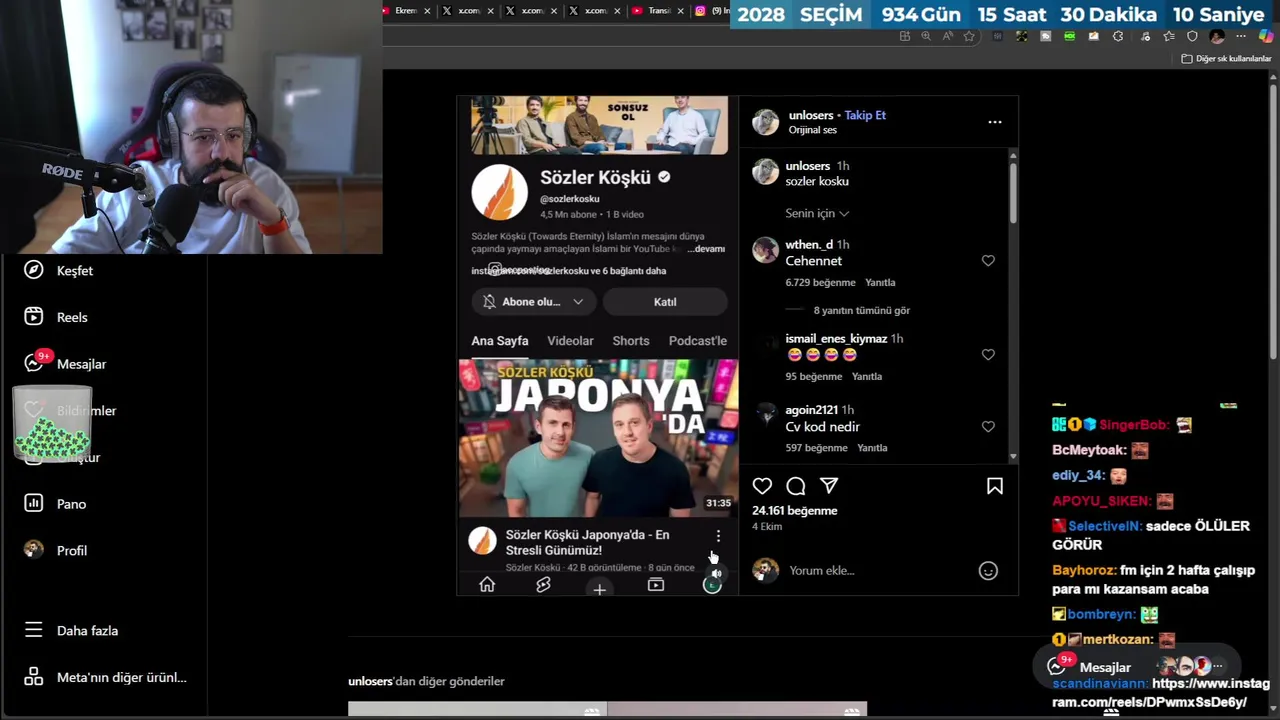Open the browser profile avatar
1280x720 pixels.
[1217, 36]
